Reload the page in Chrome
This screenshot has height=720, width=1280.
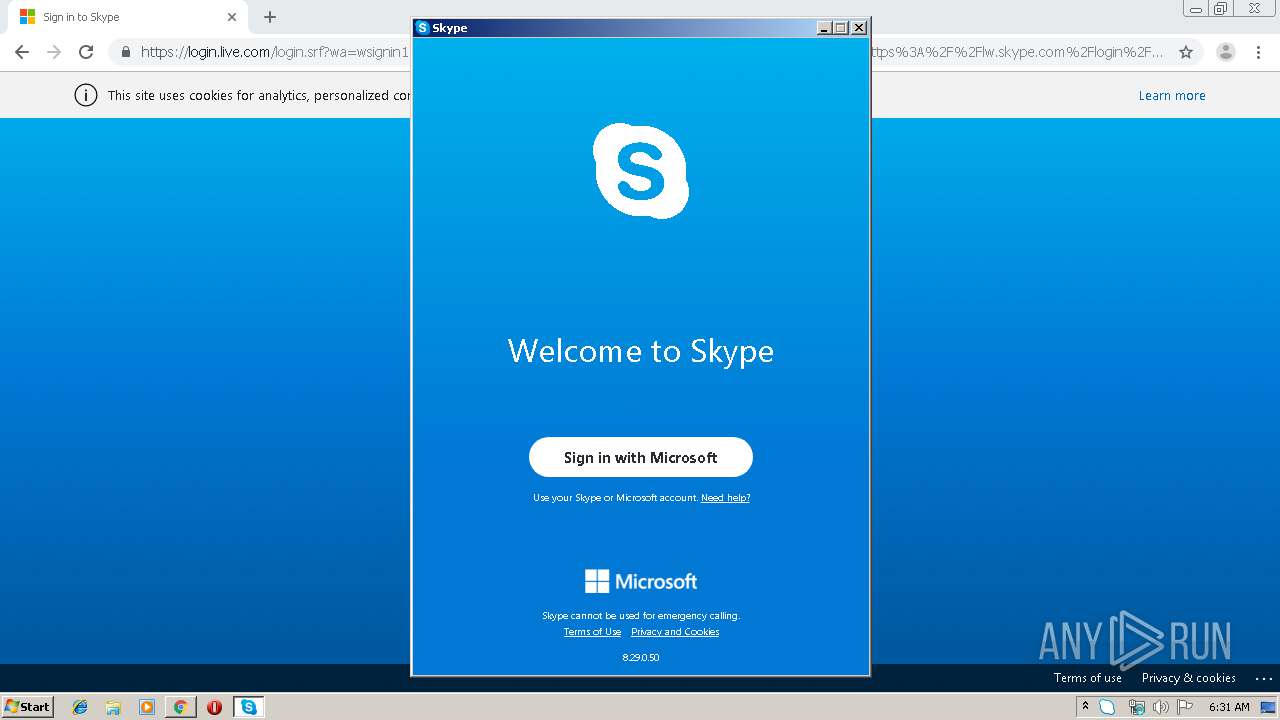coord(86,52)
